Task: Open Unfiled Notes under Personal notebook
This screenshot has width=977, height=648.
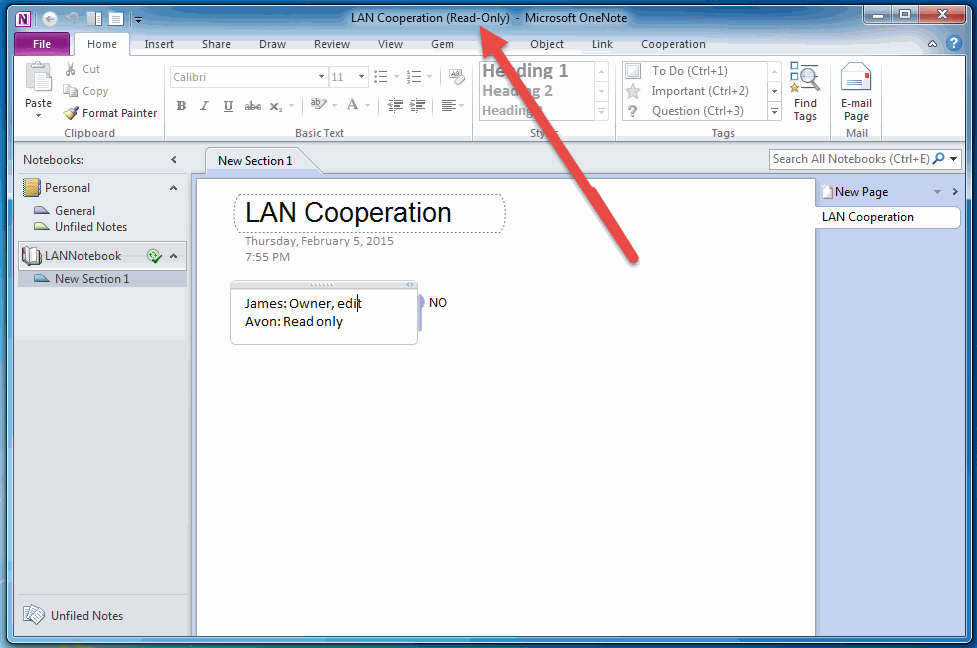Action: pos(91,227)
